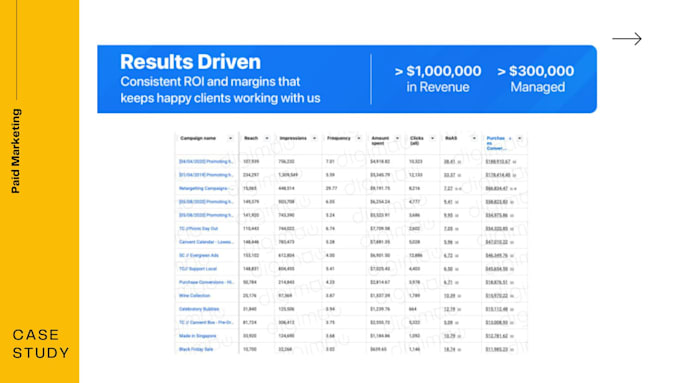This screenshot has width=680, height=383.
Task: Click the Results Driven banner heading
Action: pyautogui.click(x=190, y=62)
